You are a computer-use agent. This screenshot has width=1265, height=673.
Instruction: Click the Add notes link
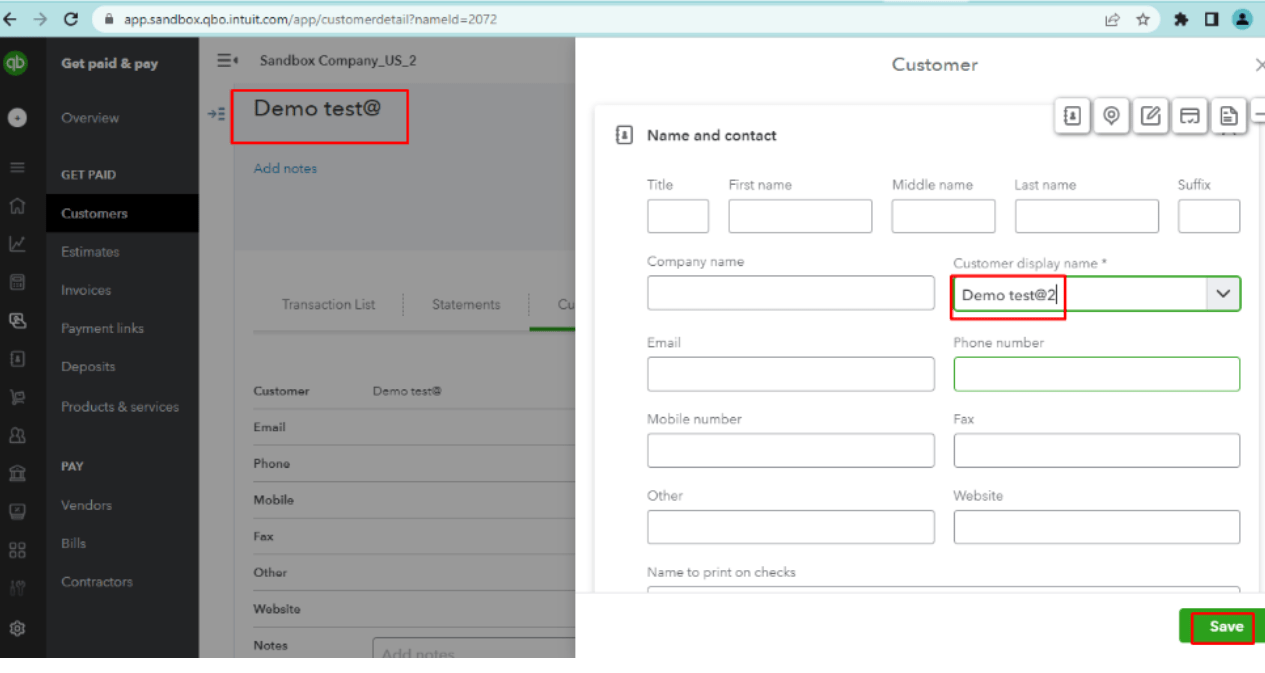[x=285, y=168]
